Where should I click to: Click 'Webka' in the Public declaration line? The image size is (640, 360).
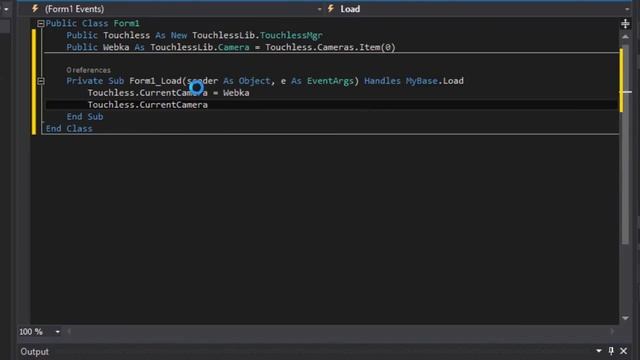coord(116,47)
